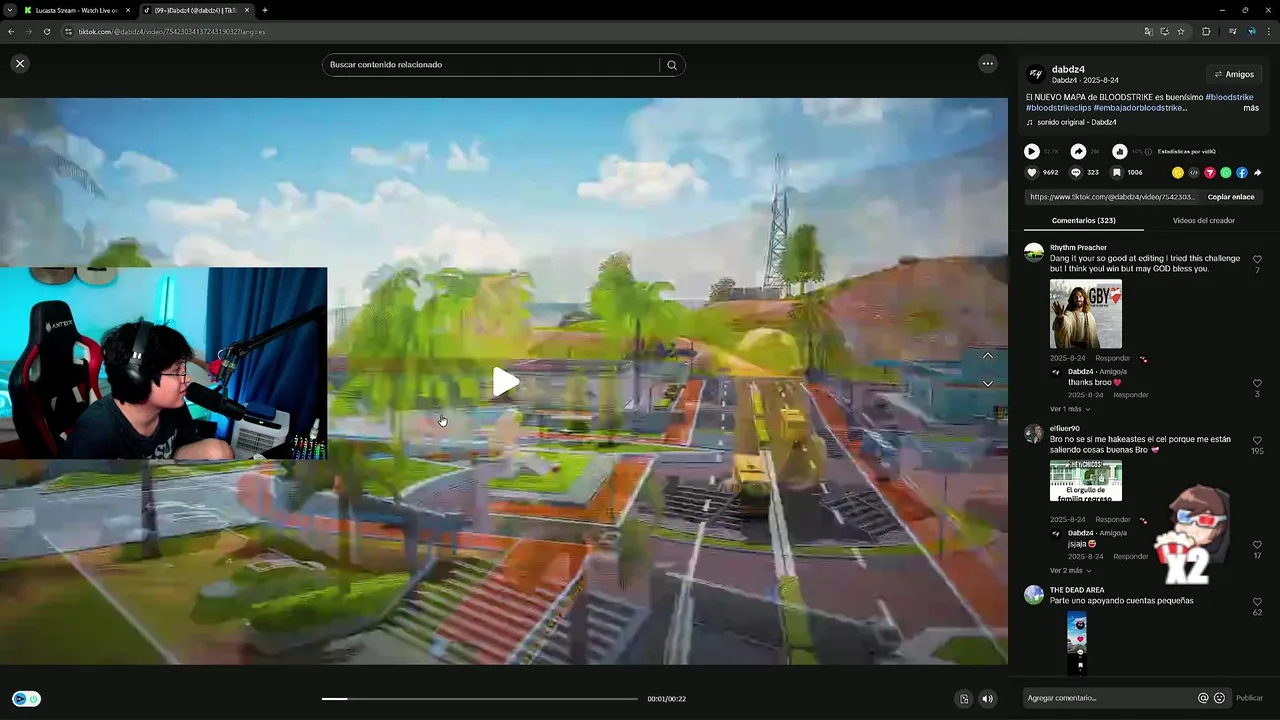Click the floating player toggle bottom left
The height and width of the screenshot is (720, 1280).
pos(26,699)
